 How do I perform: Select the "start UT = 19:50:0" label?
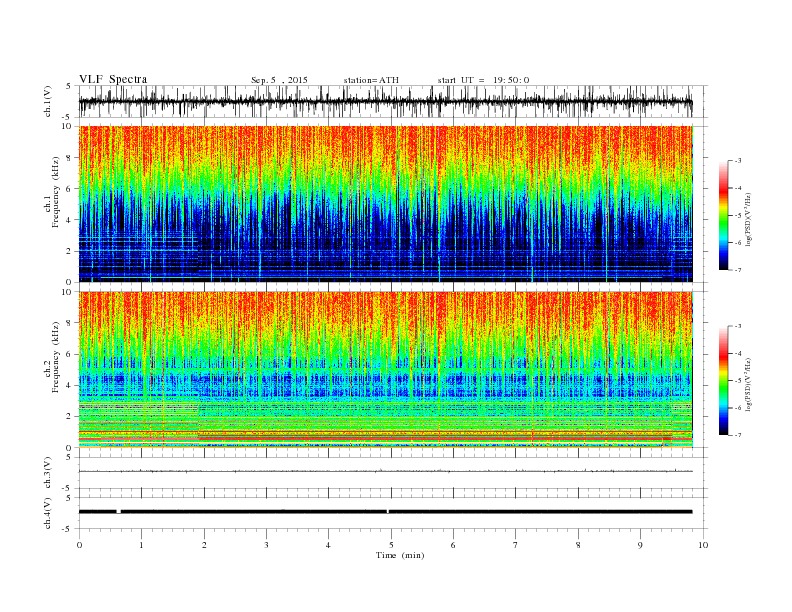tap(483, 80)
